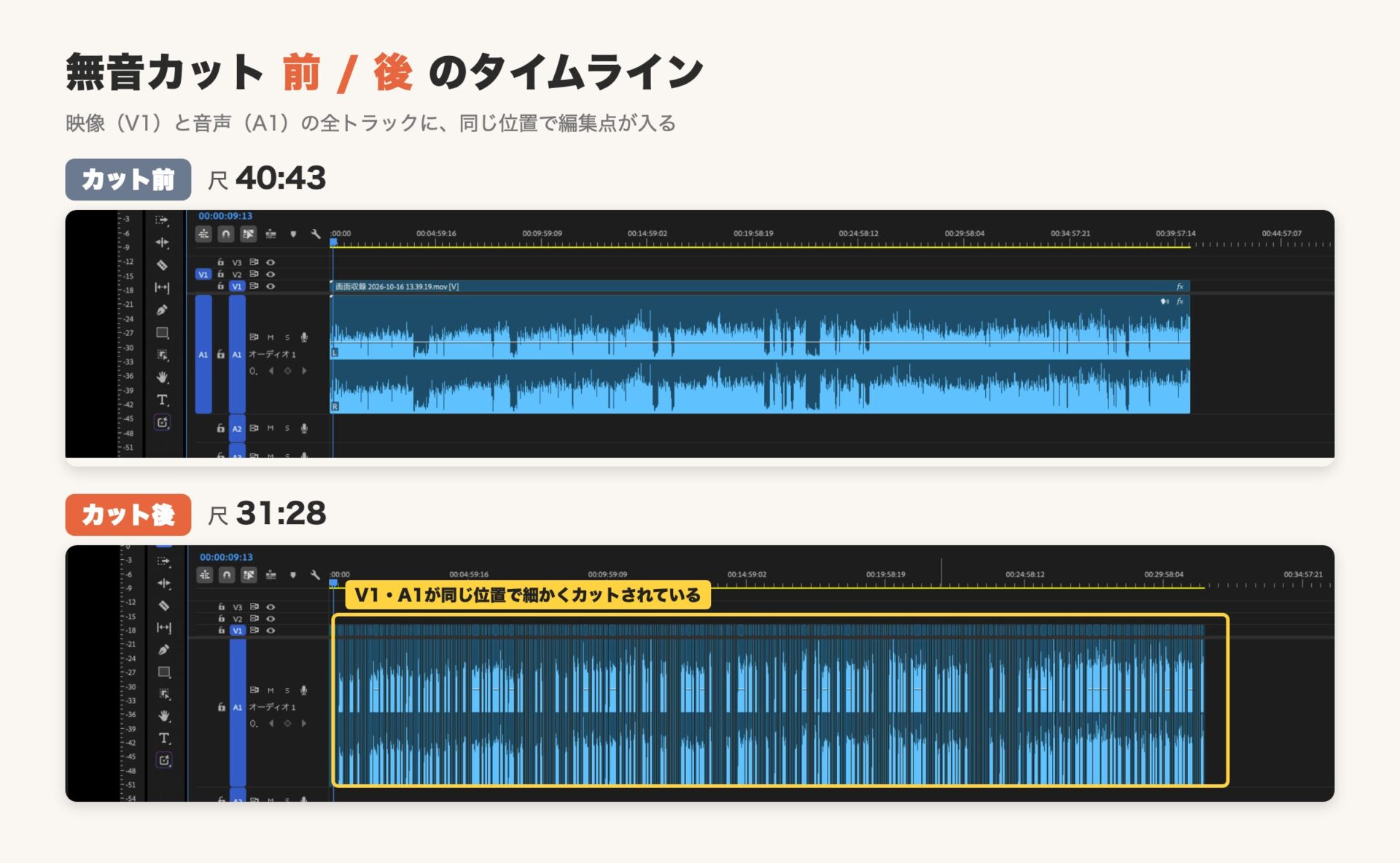Select Track Select Forward tool in before-cut timeline
Viewport: 1400px width, 863px height.
pos(162,220)
